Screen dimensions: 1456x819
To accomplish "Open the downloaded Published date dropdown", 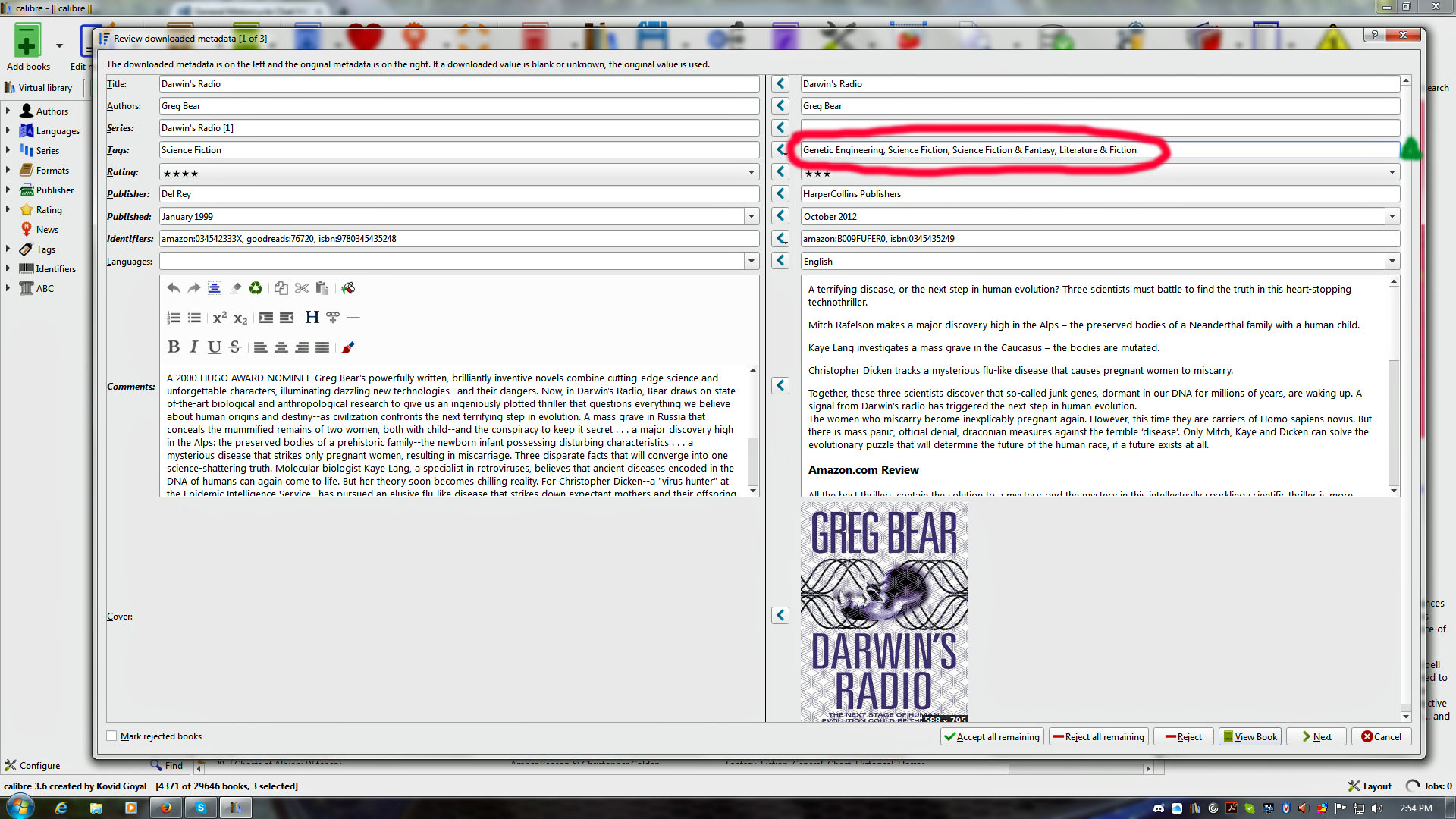I will 751,217.
